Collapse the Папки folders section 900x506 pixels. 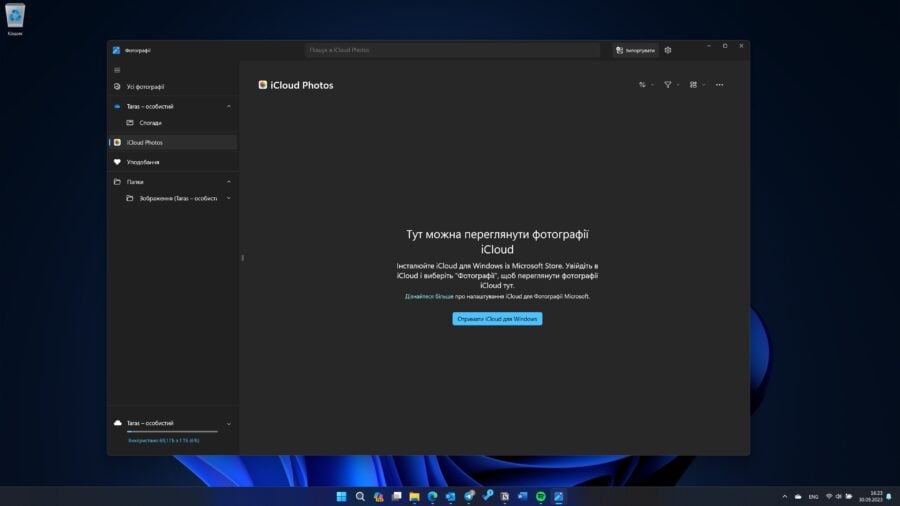click(x=228, y=182)
